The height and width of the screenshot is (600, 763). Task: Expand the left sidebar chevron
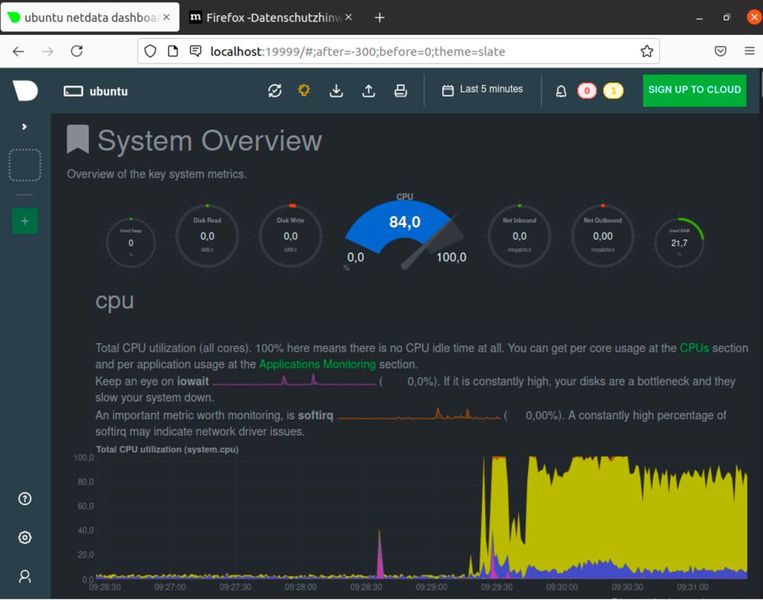[x=24, y=127]
